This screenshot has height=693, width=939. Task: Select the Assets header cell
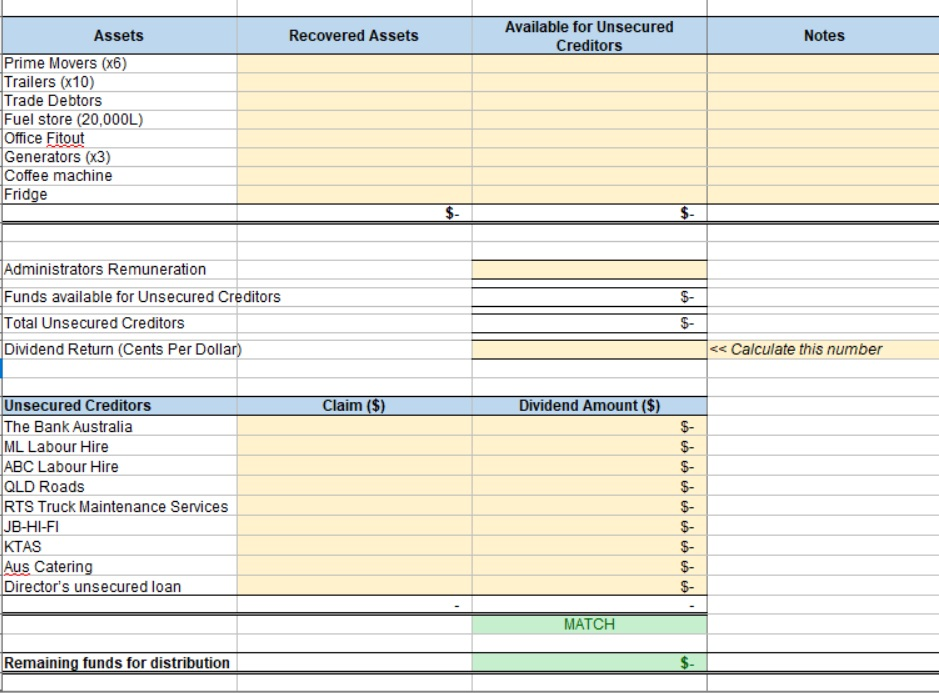pyautogui.click(x=119, y=35)
